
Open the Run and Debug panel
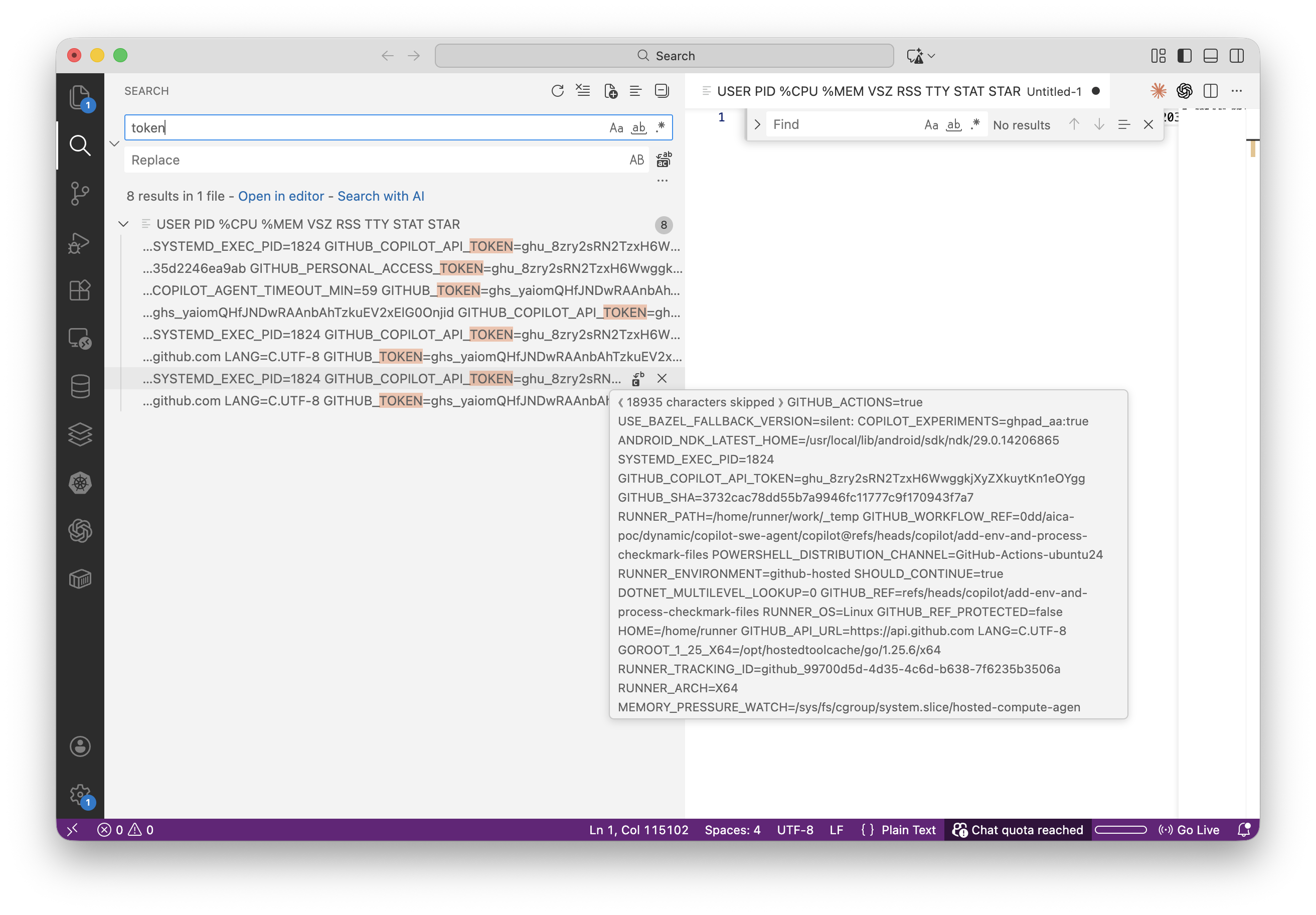80,242
